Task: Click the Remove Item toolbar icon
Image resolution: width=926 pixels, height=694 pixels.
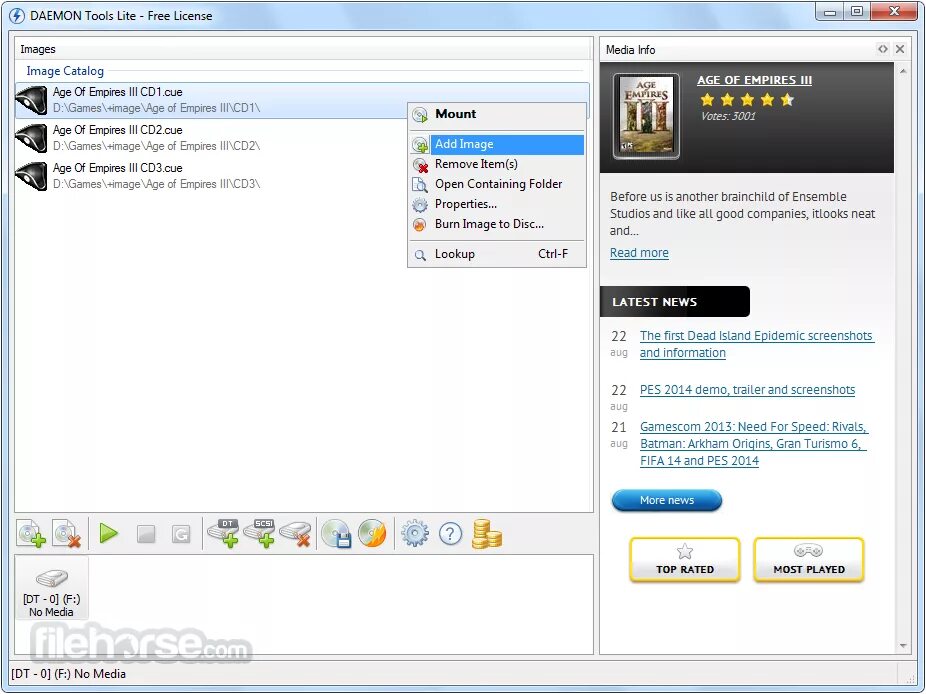Action: [x=66, y=534]
